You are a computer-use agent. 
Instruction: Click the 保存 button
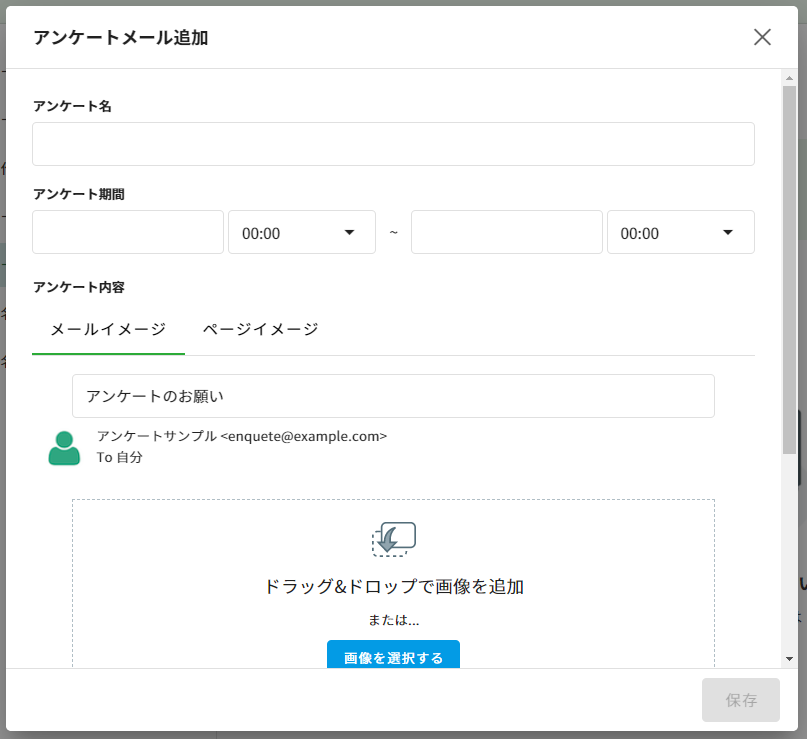coord(741,700)
